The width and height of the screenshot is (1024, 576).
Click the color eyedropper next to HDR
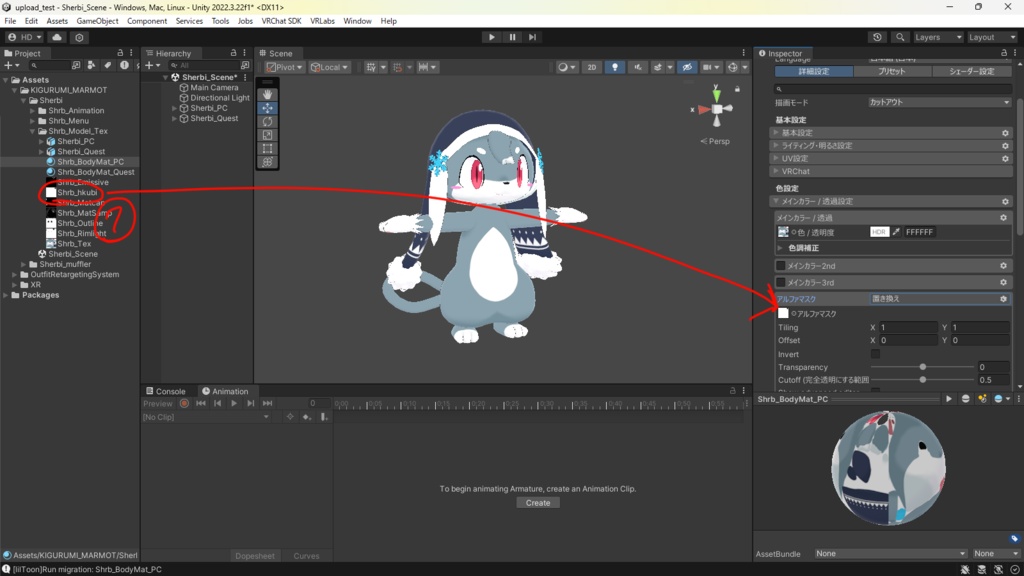[x=896, y=232]
